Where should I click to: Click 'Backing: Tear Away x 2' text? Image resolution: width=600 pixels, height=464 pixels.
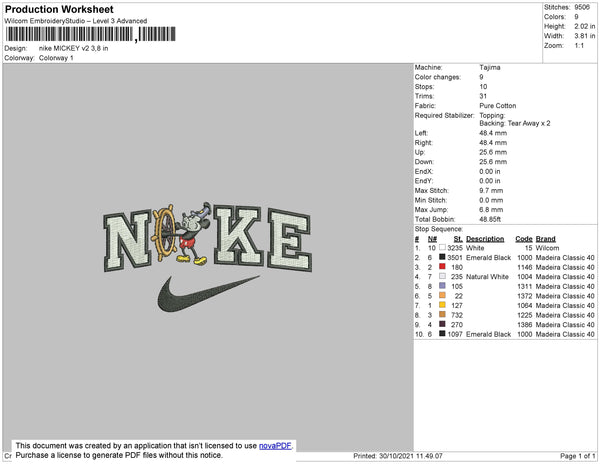click(x=515, y=123)
